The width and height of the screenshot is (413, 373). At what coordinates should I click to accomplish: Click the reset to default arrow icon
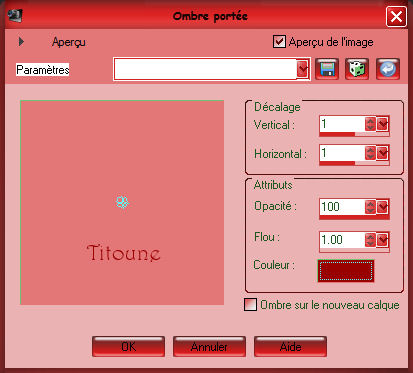pyautogui.click(x=388, y=69)
